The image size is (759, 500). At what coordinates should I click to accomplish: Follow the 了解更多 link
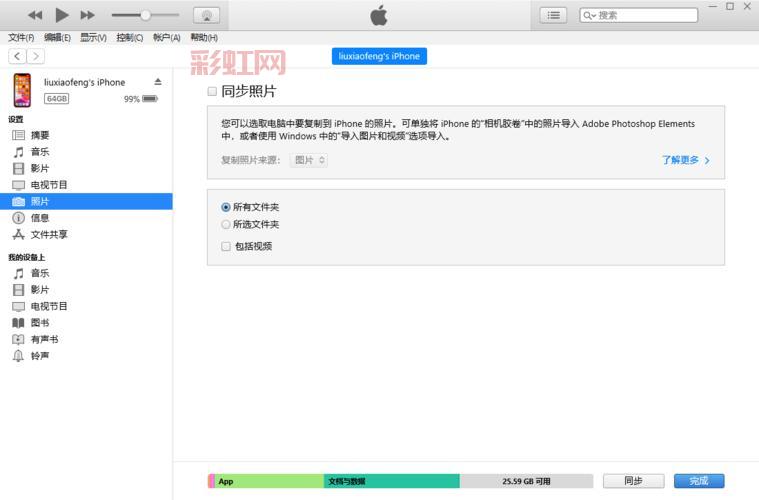point(685,160)
